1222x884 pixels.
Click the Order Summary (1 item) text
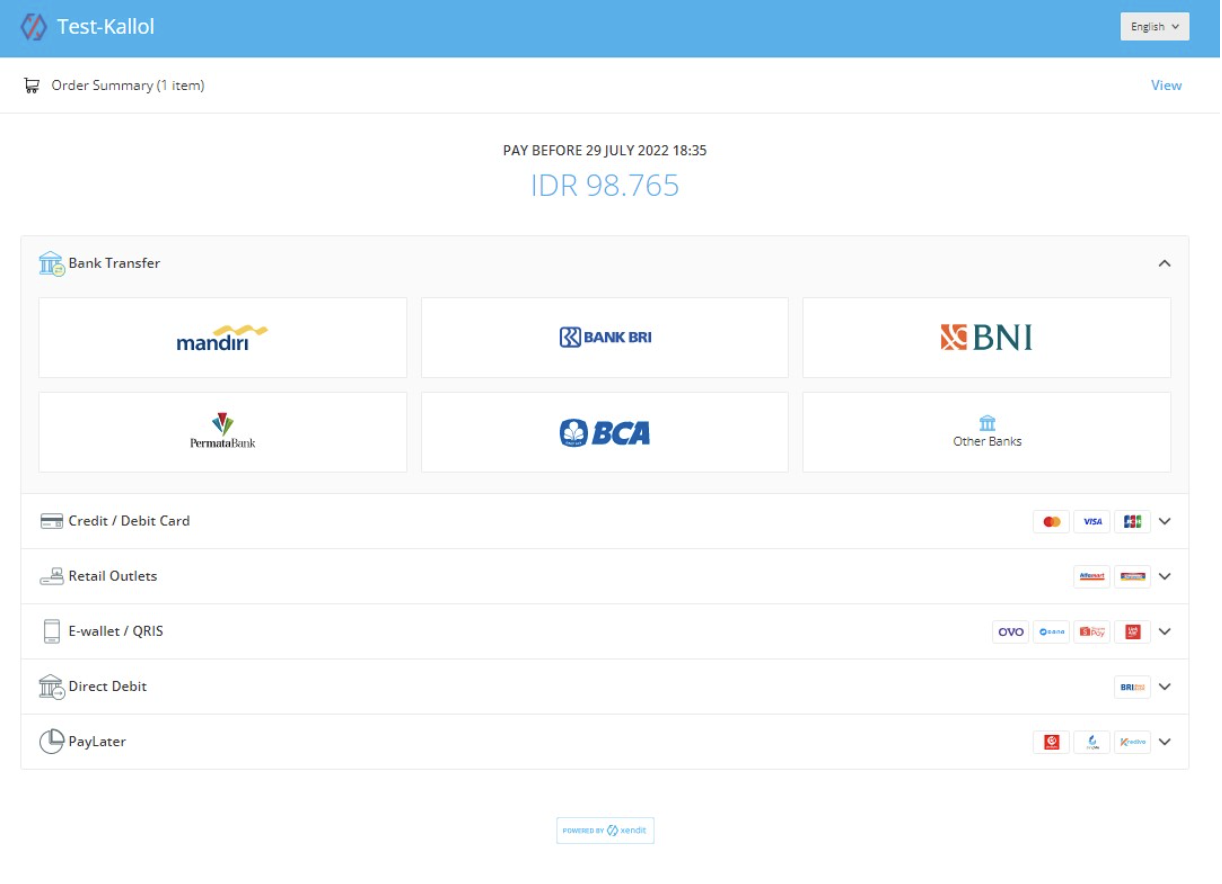[x=128, y=86]
